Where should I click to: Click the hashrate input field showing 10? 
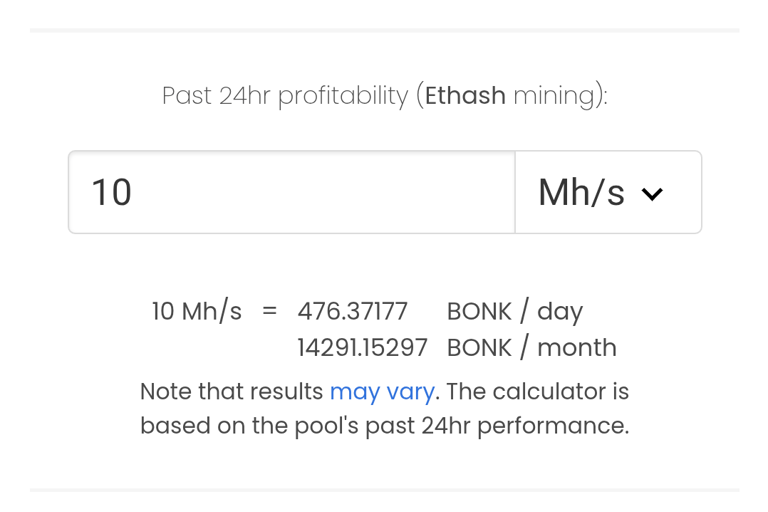(290, 192)
